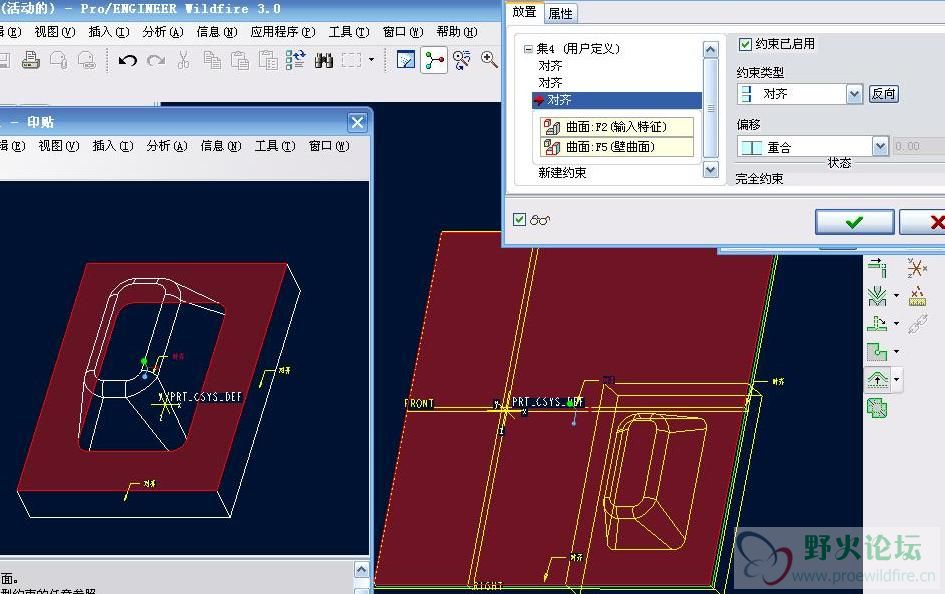
Task: Click reference 曲面:F2(输入特征)
Action: tap(617, 127)
